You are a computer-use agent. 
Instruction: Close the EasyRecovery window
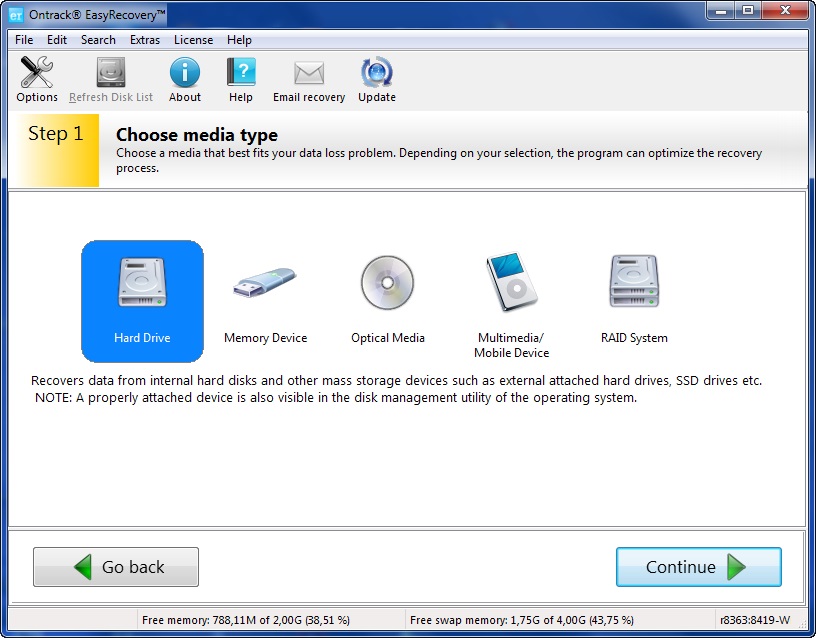point(786,10)
